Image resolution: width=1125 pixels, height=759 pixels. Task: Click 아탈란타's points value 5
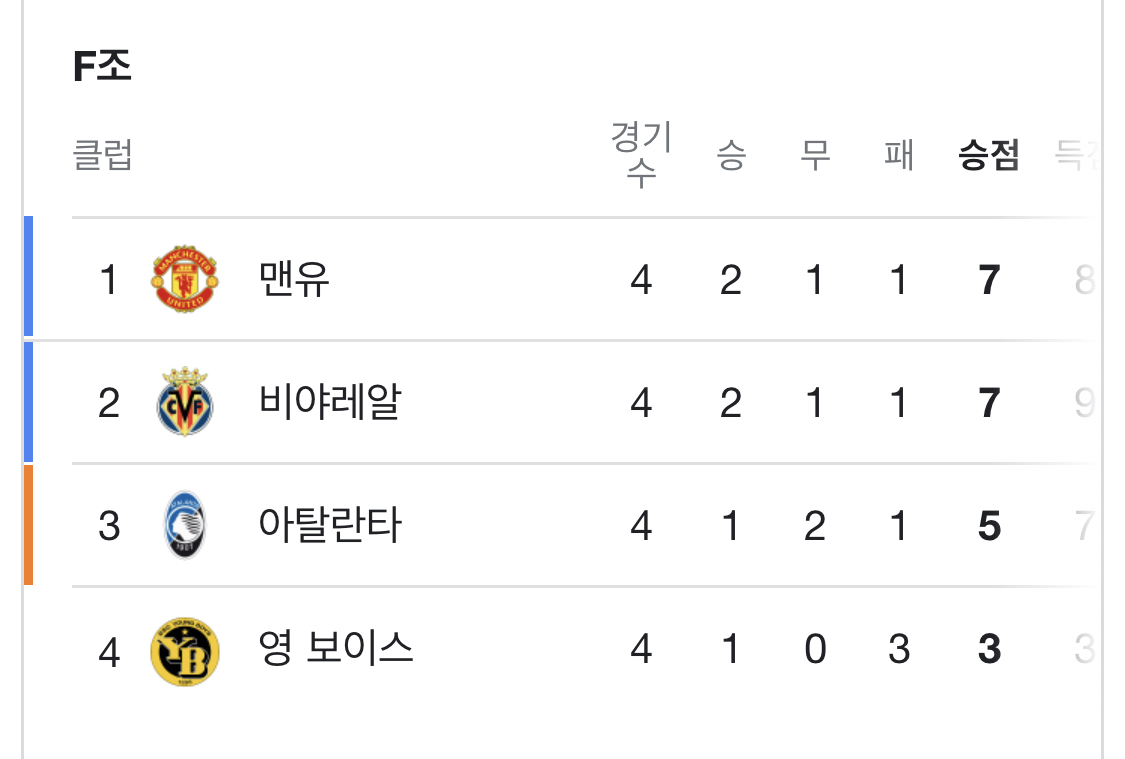989,526
